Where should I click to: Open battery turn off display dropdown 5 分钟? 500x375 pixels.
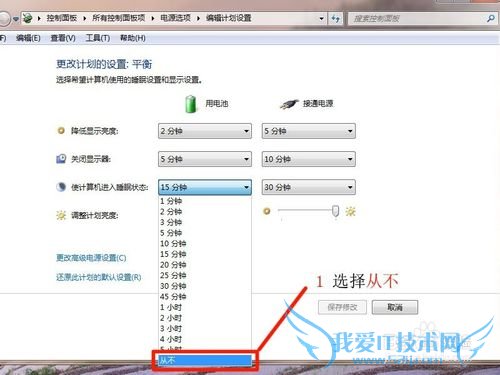205,159
